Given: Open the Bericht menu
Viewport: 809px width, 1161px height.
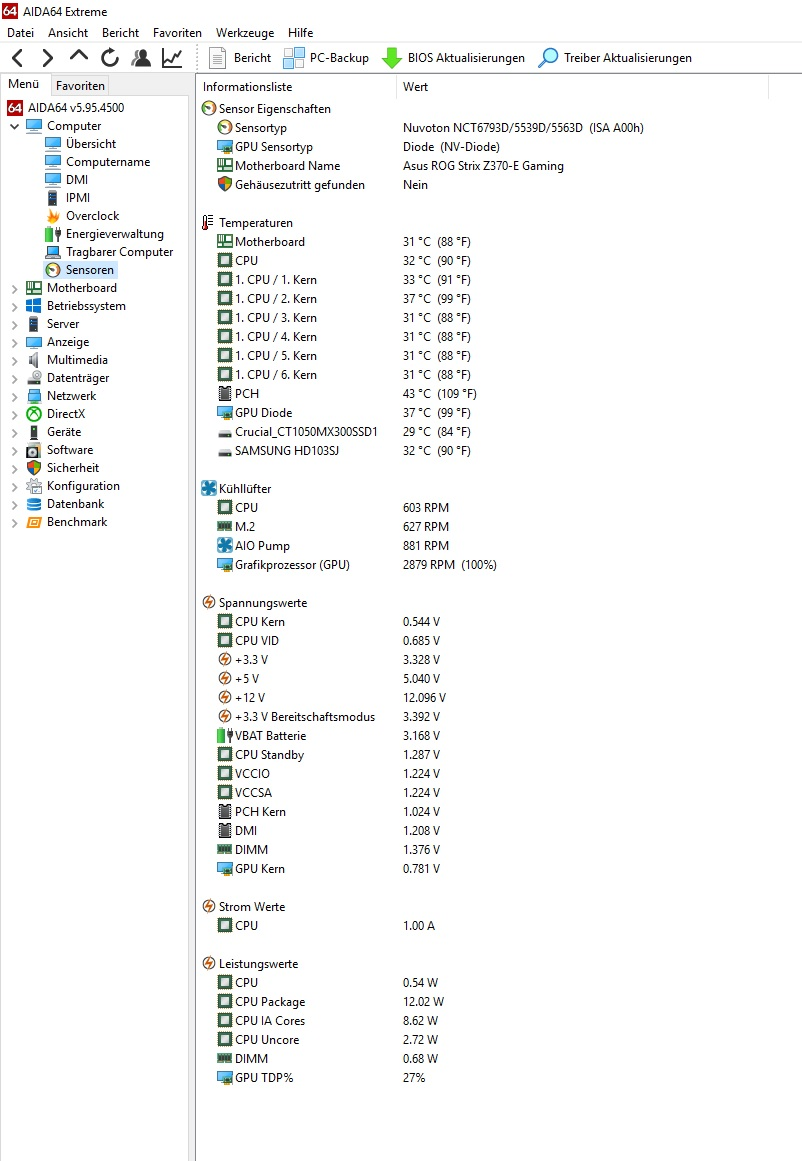Looking at the screenshot, I should [121, 33].
